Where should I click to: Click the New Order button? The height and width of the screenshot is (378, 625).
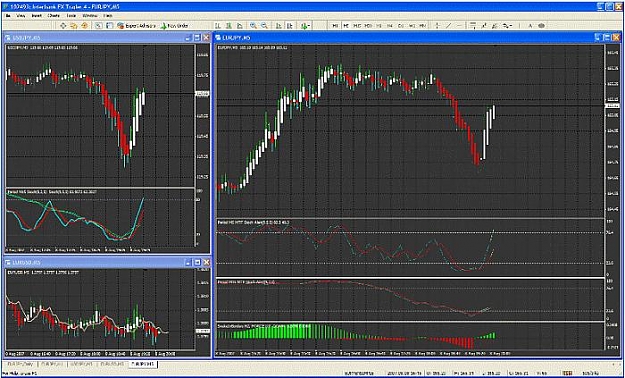(x=175, y=26)
